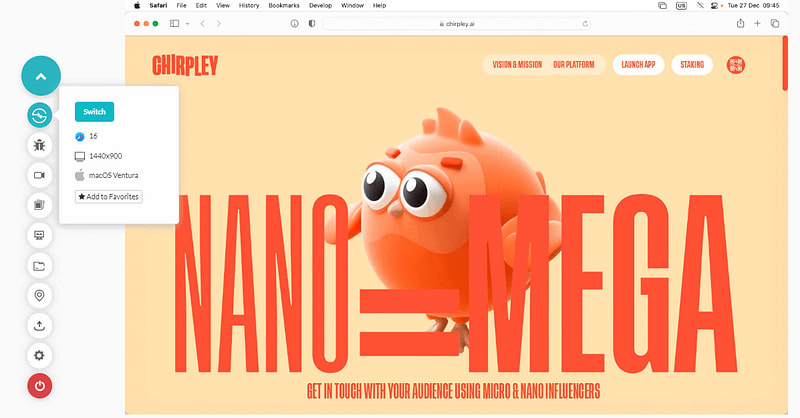Click the Chirpley logo

(x=185, y=65)
